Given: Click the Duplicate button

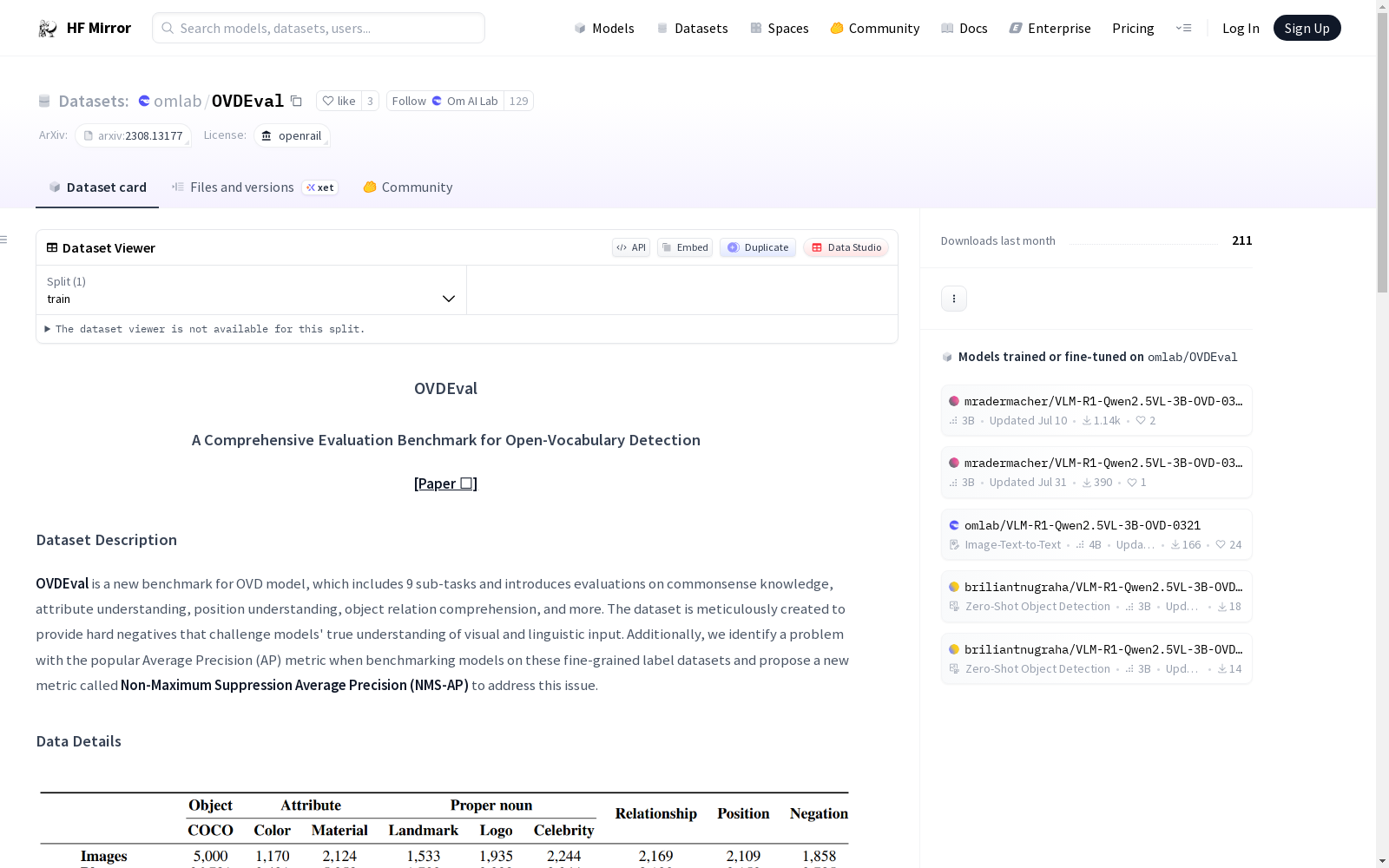Looking at the screenshot, I should point(758,247).
